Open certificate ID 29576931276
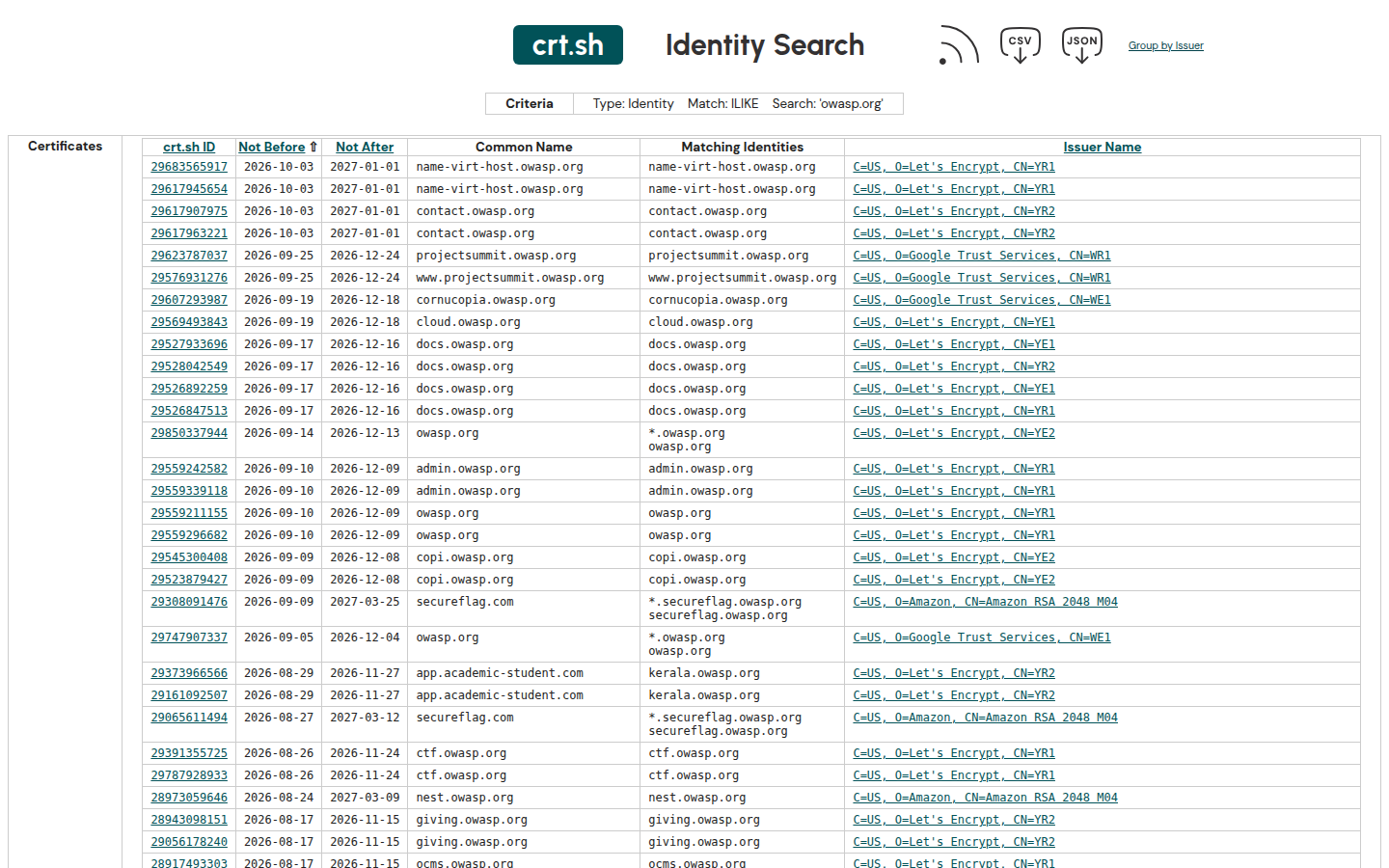Viewport: 1389px width, 868px height. 189,278
